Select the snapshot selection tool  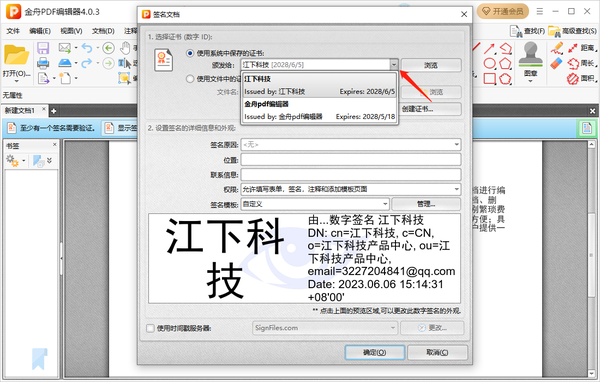[x=124, y=78]
